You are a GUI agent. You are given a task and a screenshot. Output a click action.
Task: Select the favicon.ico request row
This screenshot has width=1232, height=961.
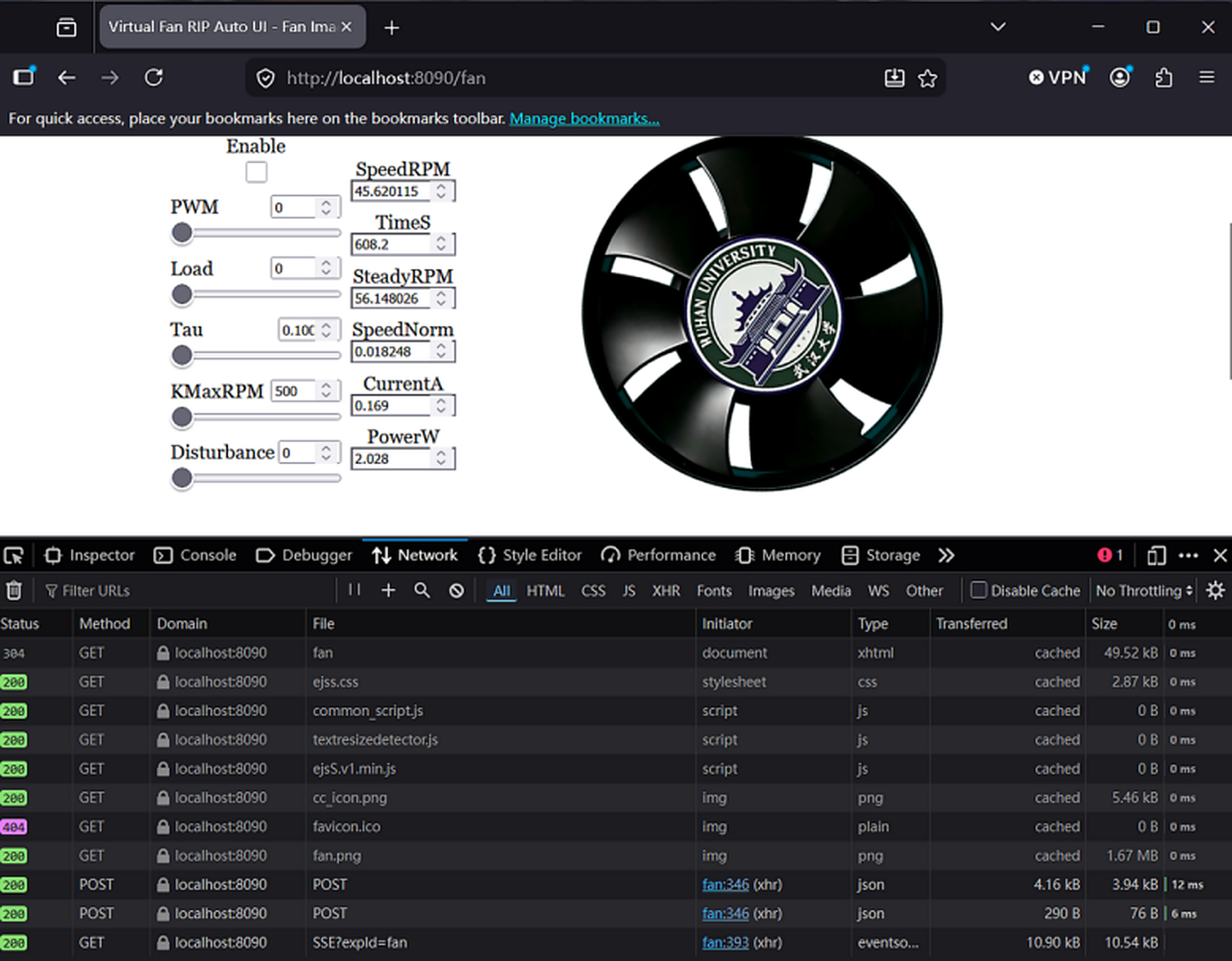616,827
